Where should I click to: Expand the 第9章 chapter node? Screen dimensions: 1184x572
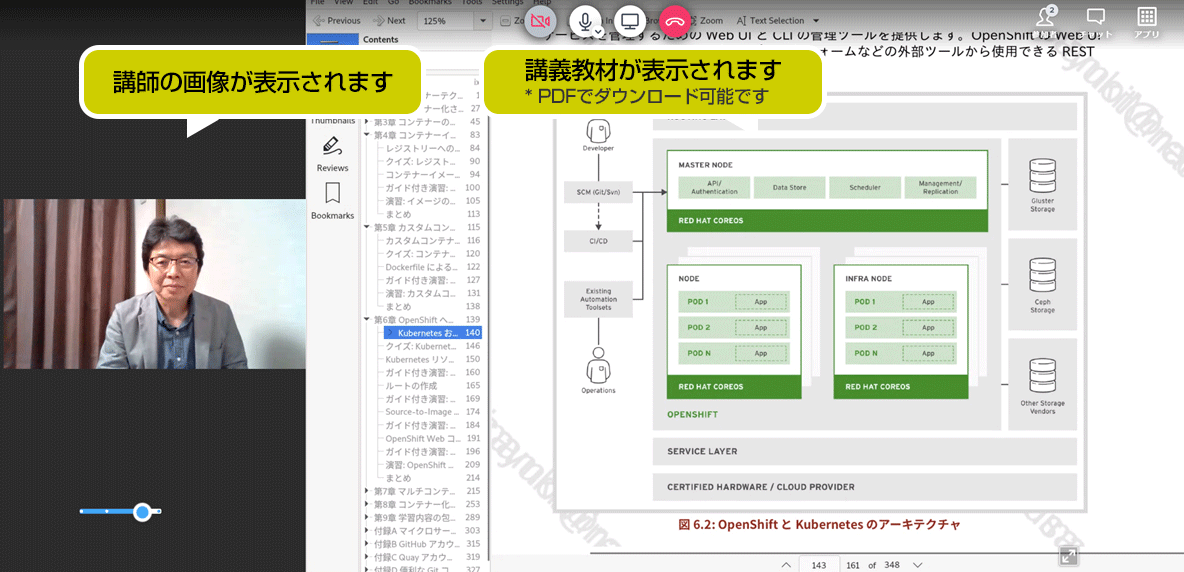coord(367,518)
